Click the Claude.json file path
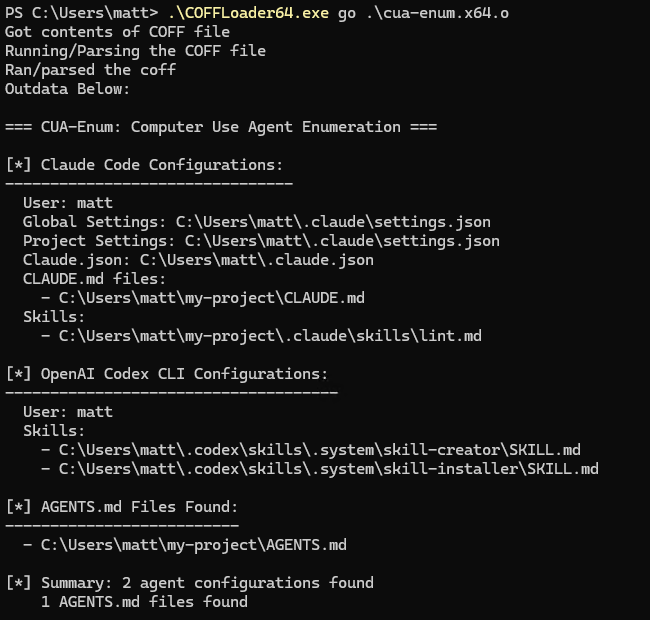650x620 pixels. [x=256, y=260]
